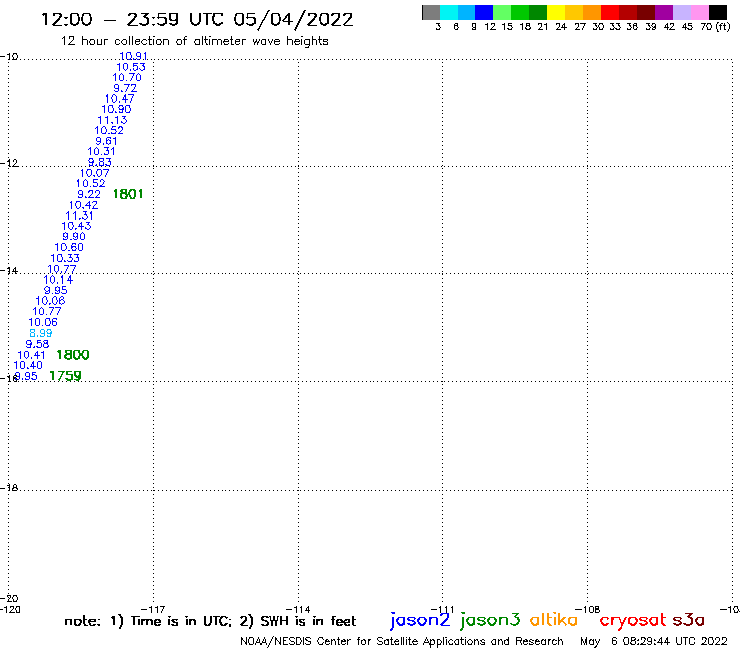Click the 10.14 wave height value
This screenshot has height=650, width=740.
(59, 279)
